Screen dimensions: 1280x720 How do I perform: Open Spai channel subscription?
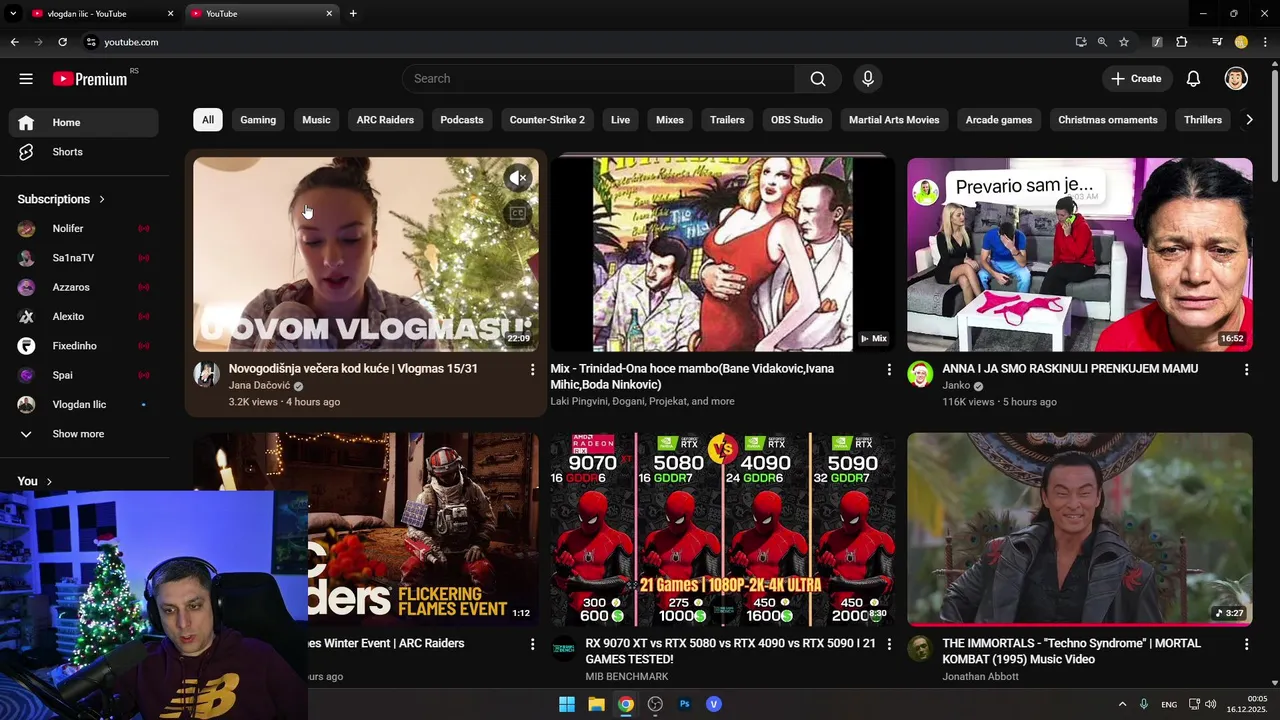(x=84, y=375)
